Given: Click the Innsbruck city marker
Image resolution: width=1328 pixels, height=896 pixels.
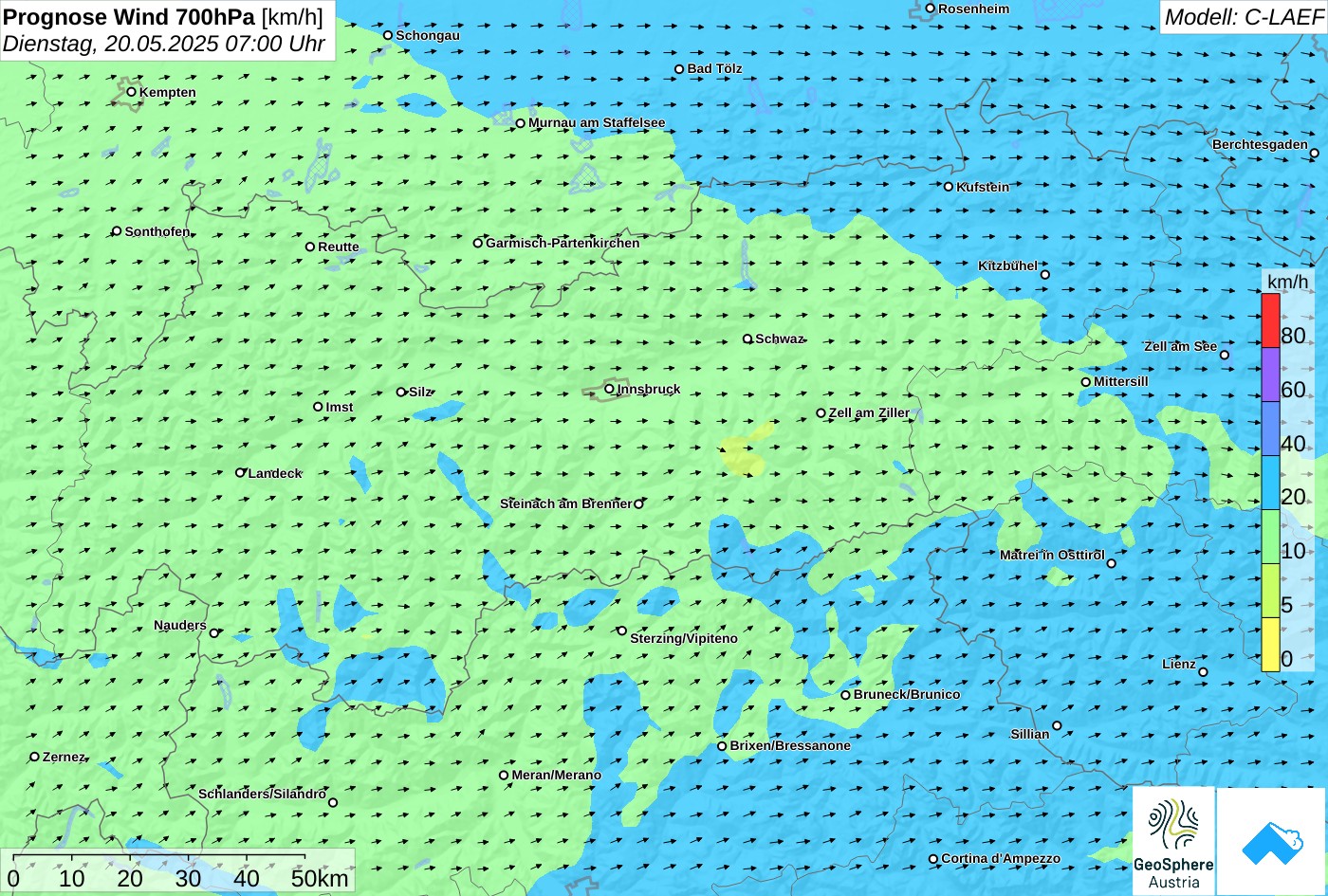Looking at the screenshot, I should pyautogui.click(x=609, y=389).
